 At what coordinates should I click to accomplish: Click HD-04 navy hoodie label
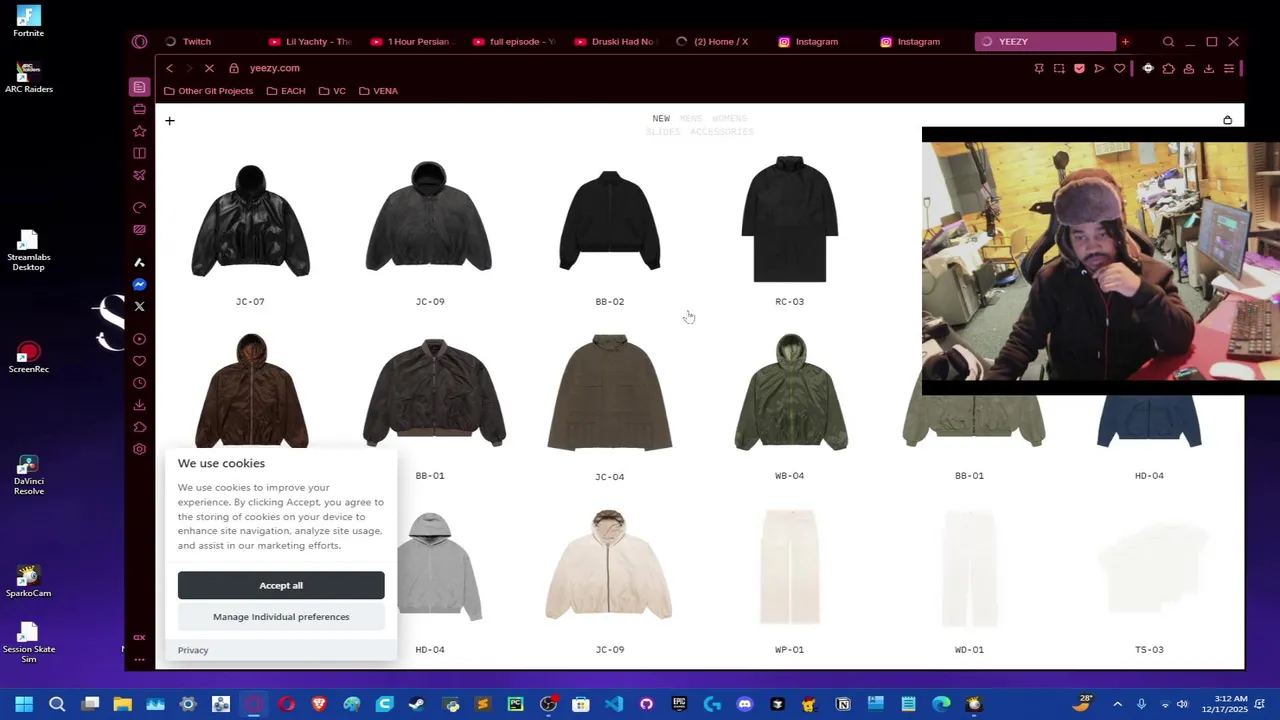tap(1149, 476)
